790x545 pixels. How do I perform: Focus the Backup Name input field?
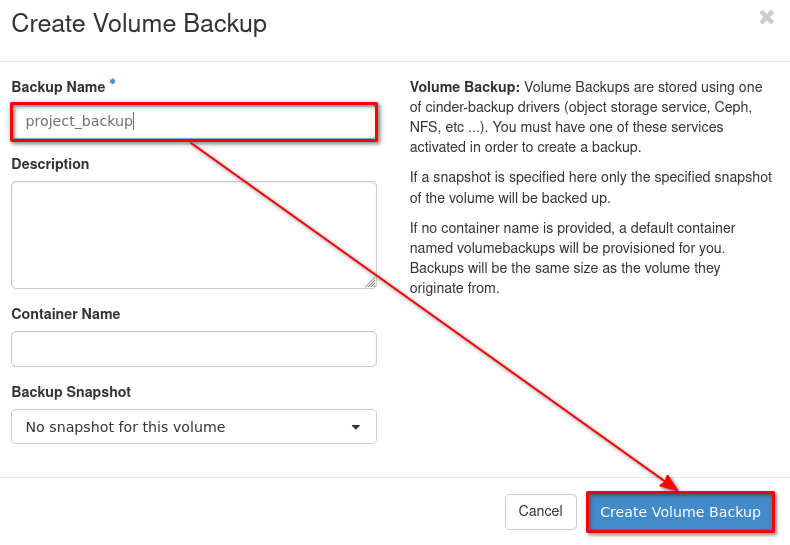tap(250, 121)
